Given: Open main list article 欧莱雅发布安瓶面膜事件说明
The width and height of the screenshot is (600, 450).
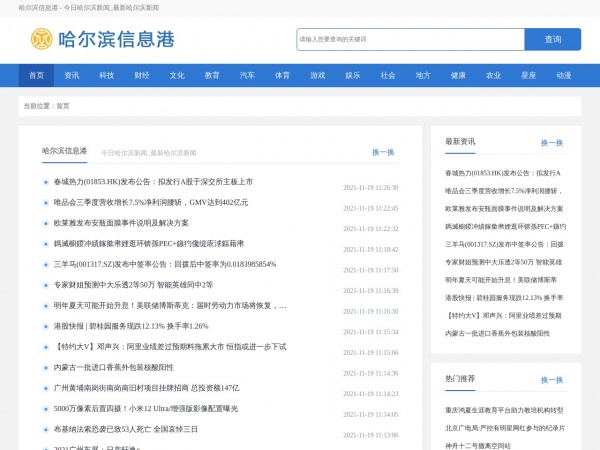Looking at the screenshot, I should (x=121, y=223).
